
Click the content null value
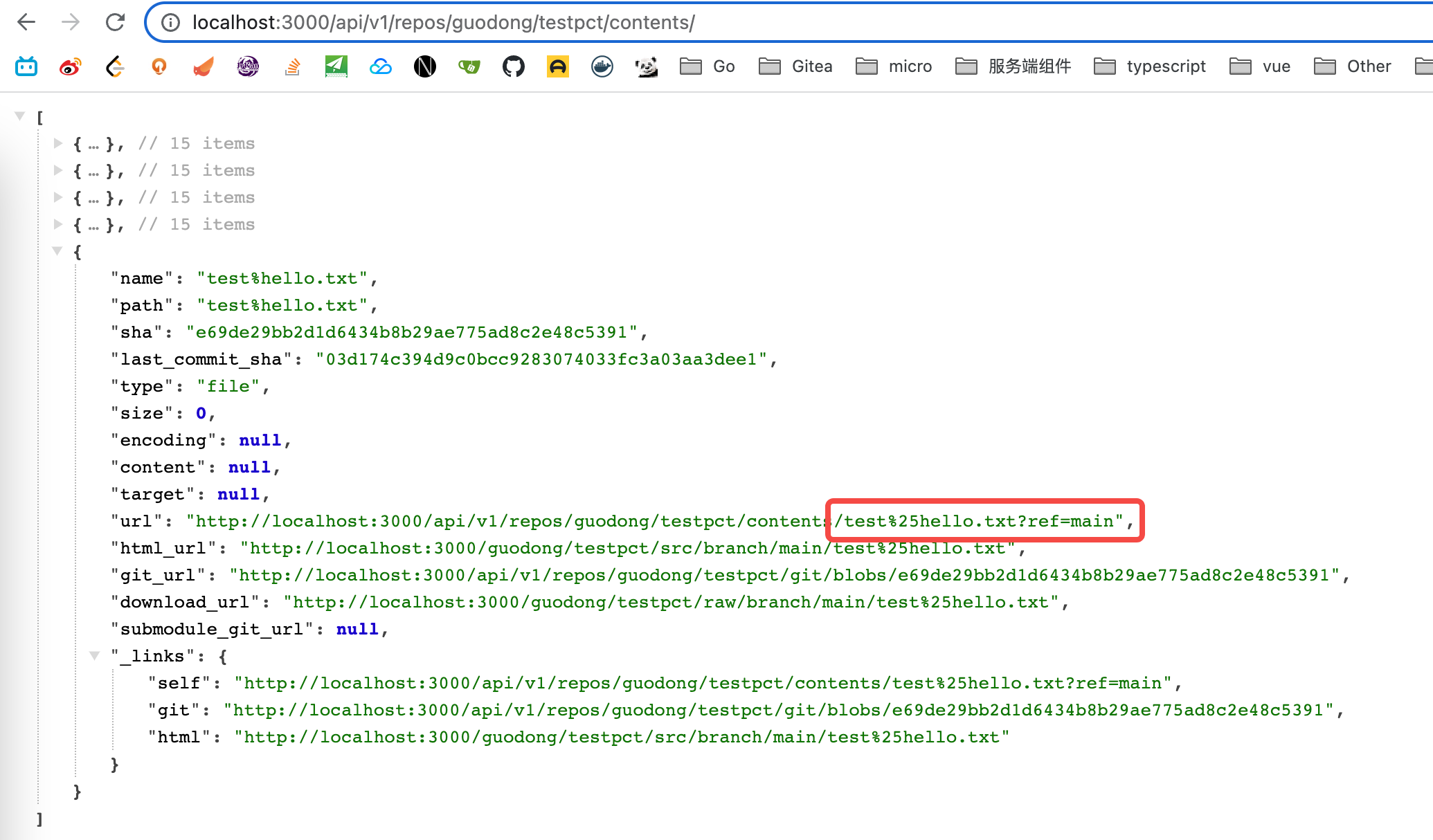pos(249,467)
